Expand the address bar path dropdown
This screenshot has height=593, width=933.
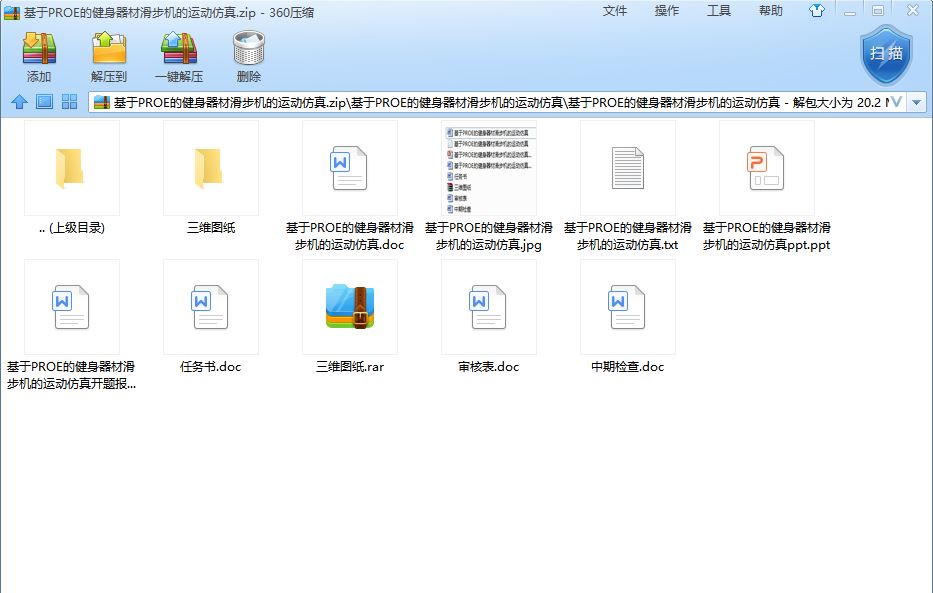click(x=916, y=102)
